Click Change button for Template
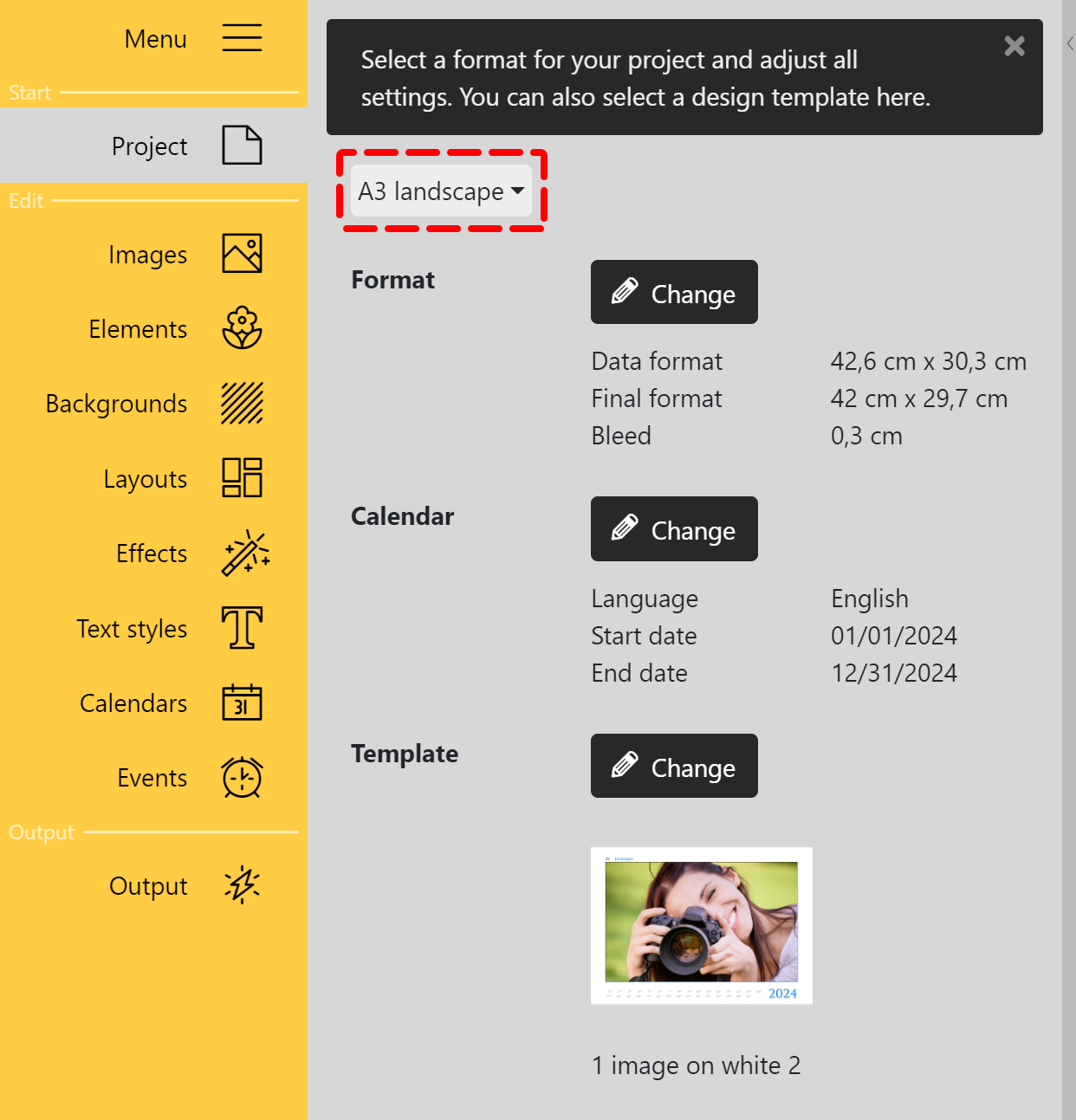Viewport: 1076px width, 1120px height. [674, 767]
